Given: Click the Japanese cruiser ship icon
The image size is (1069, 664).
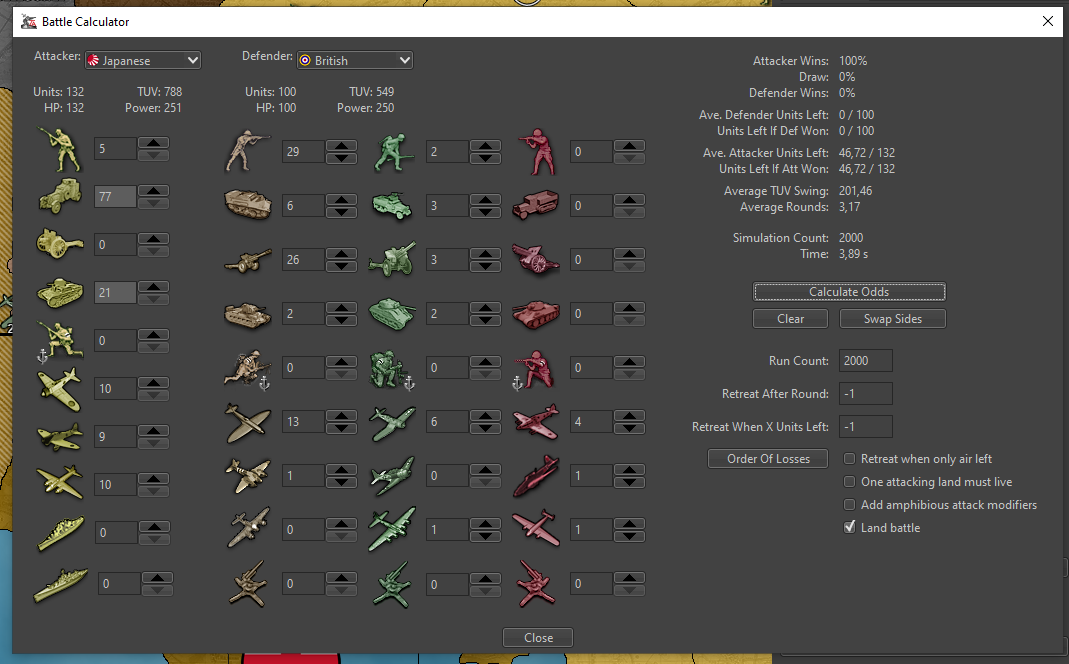Looking at the screenshot, I should (x=60, y=532).
